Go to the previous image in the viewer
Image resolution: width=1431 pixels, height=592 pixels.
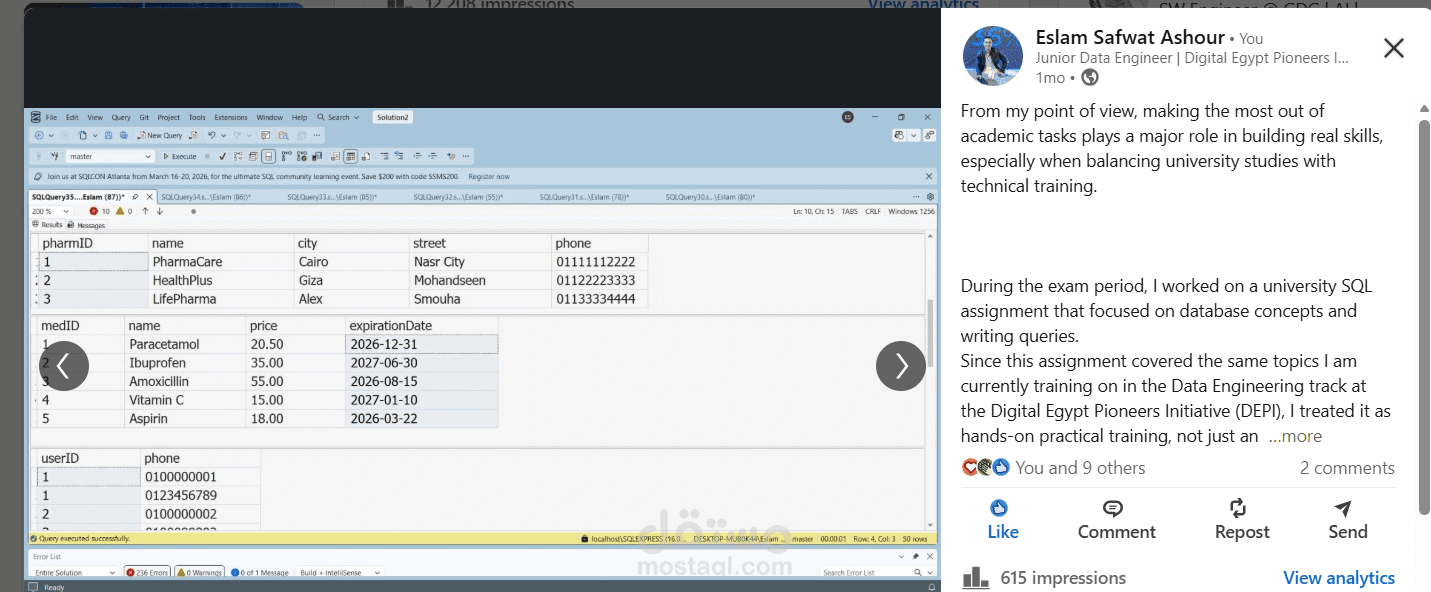64,366
